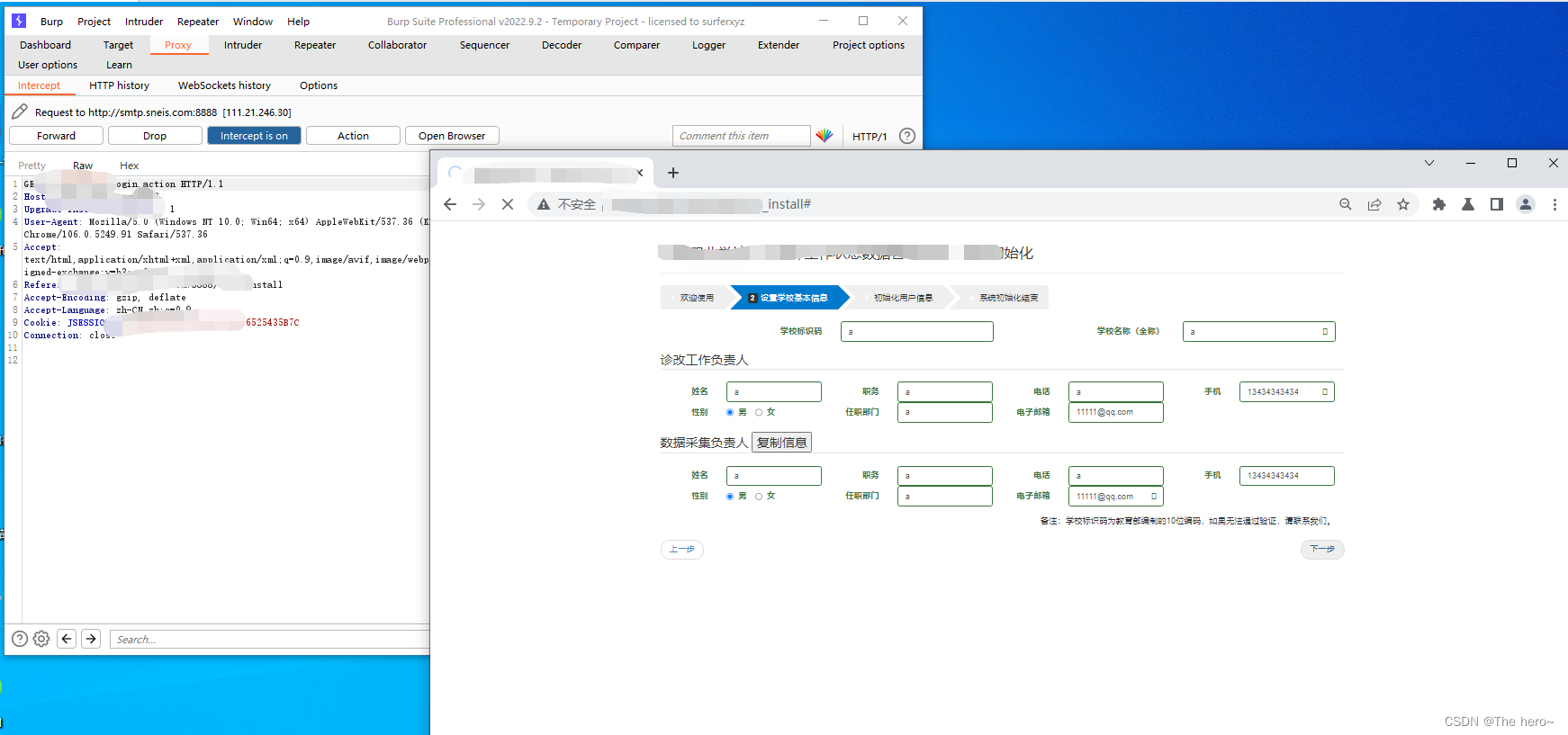The image size is (1568, 735).
Task: Select the 男 radio in 数据采集负责人 section
Action: point(730,496)
